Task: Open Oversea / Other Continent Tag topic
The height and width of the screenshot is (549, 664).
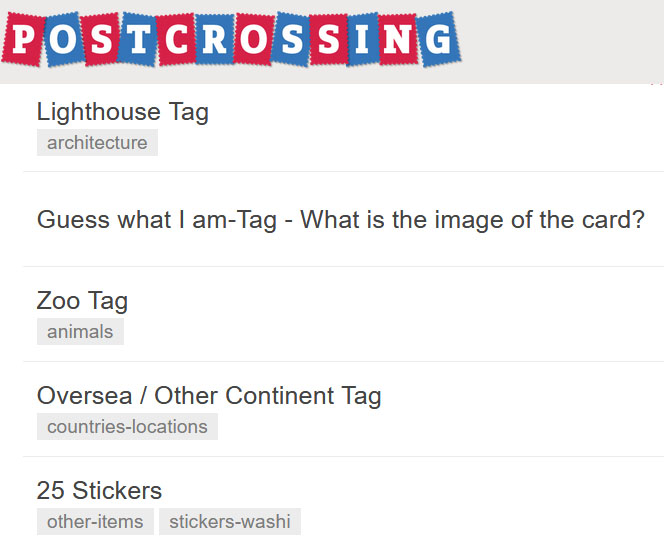Action: [209, 396]
